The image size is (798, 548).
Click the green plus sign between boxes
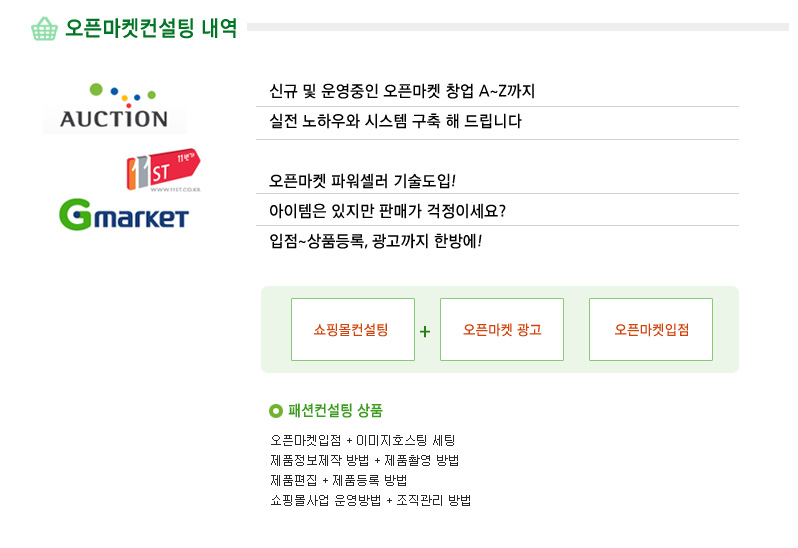point(425,332)
